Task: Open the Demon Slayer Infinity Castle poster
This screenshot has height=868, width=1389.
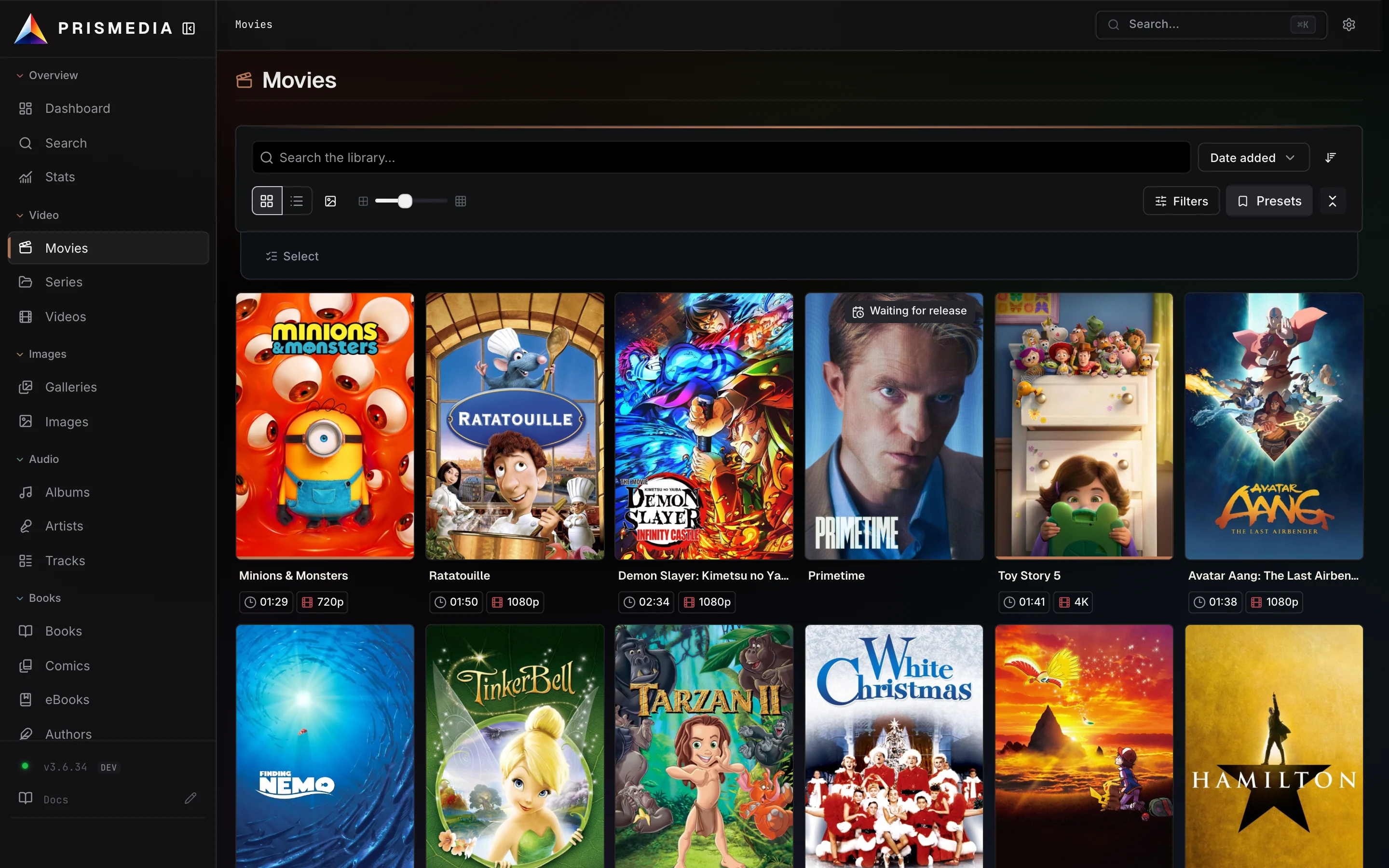Action: point(704,426)
